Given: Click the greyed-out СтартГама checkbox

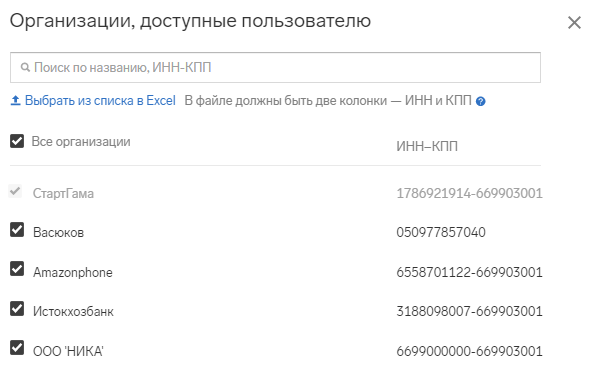Looking at the screenshot, I should 15,191.
